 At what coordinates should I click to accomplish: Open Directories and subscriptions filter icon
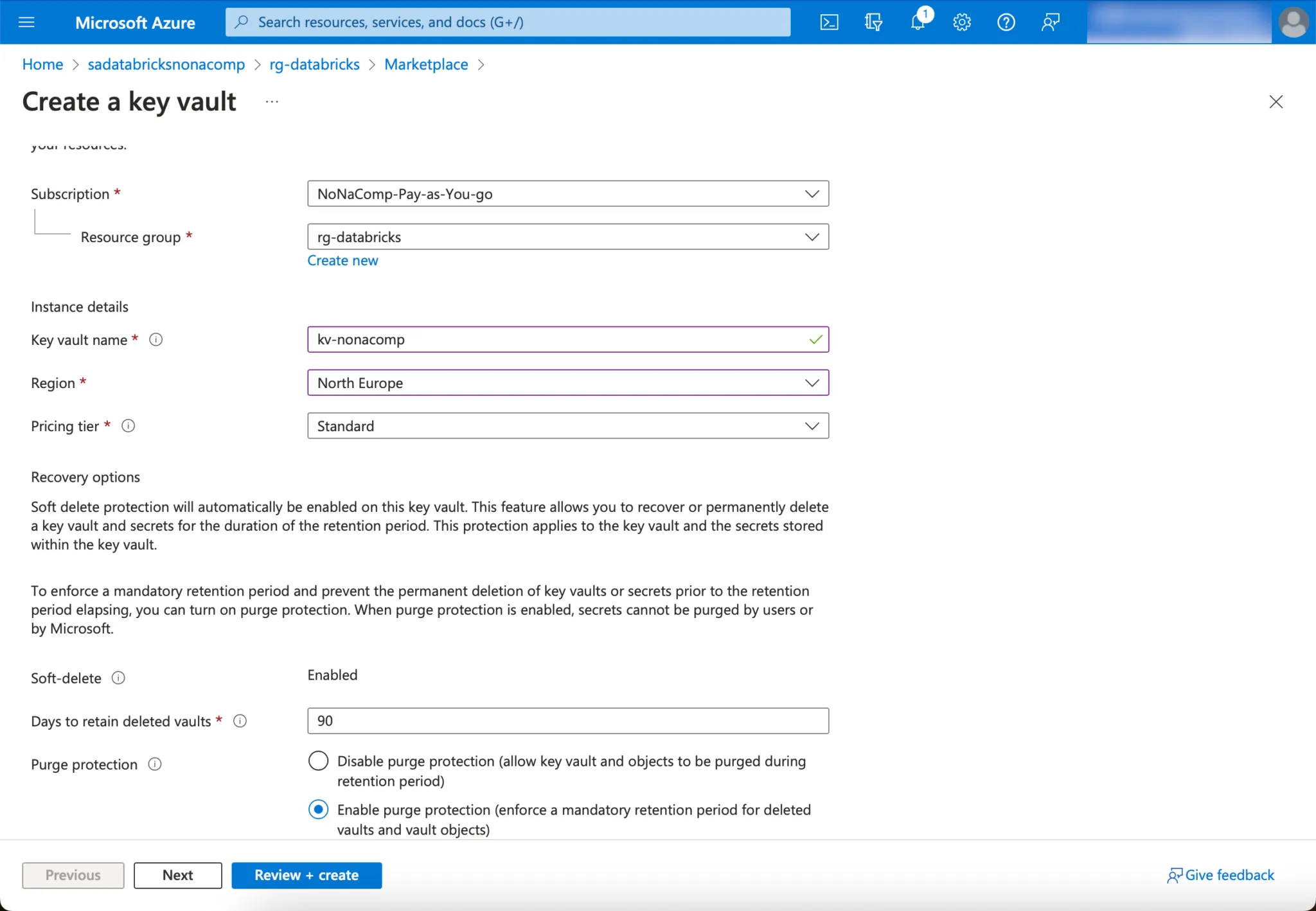(x=873, y=22)
